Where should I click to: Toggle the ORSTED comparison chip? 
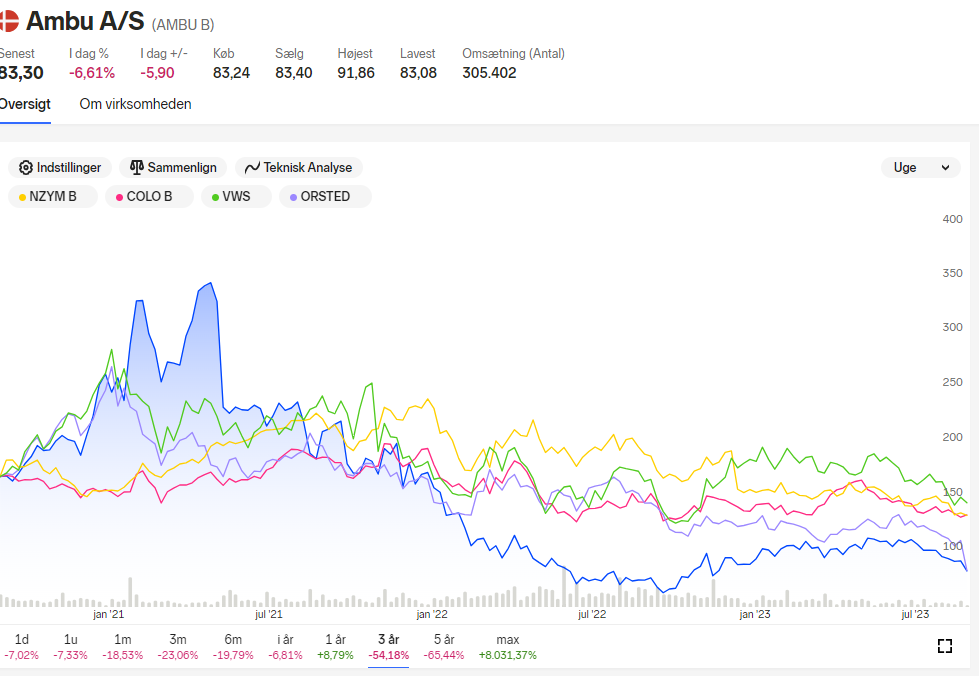pyautogui.click(x=325, y=197)
